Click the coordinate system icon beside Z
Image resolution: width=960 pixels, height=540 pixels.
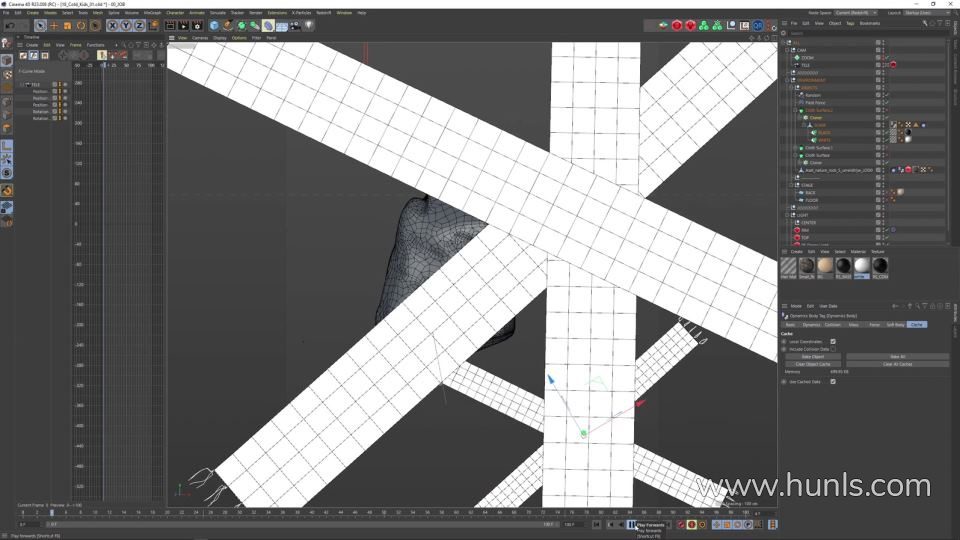coord(153,26)
